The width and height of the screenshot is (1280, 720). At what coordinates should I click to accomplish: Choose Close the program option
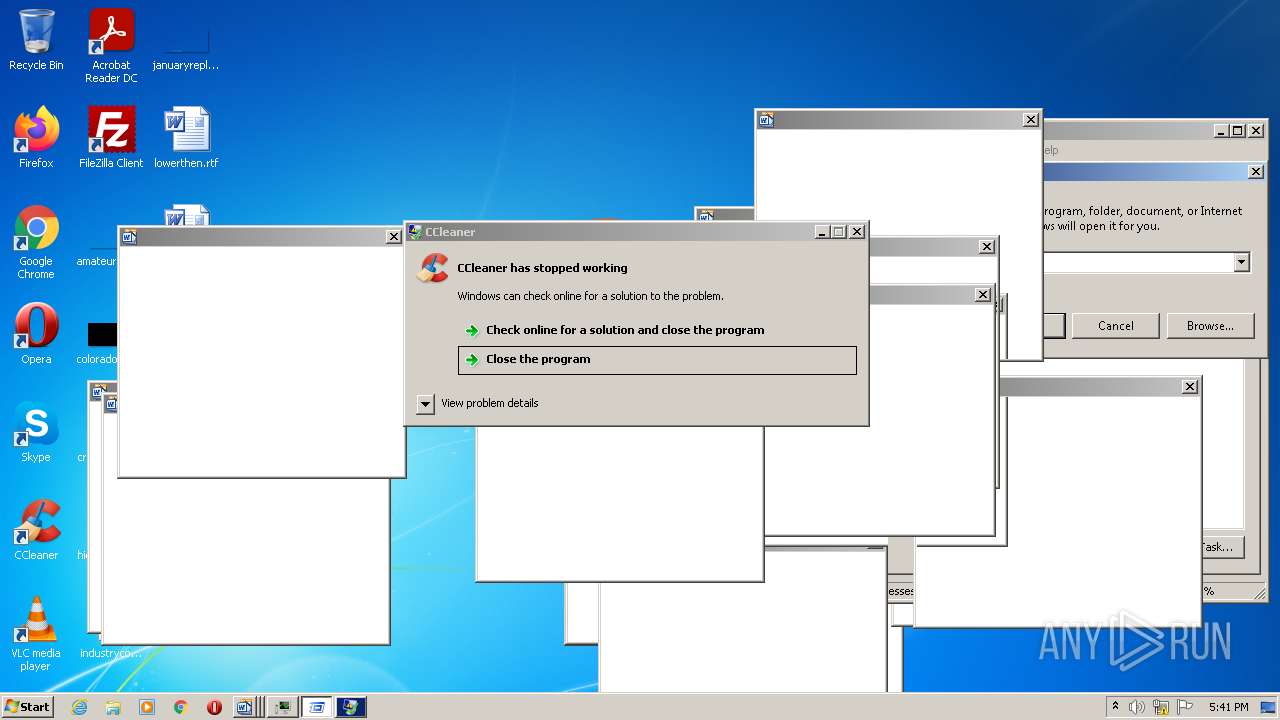tap(657, 360)
